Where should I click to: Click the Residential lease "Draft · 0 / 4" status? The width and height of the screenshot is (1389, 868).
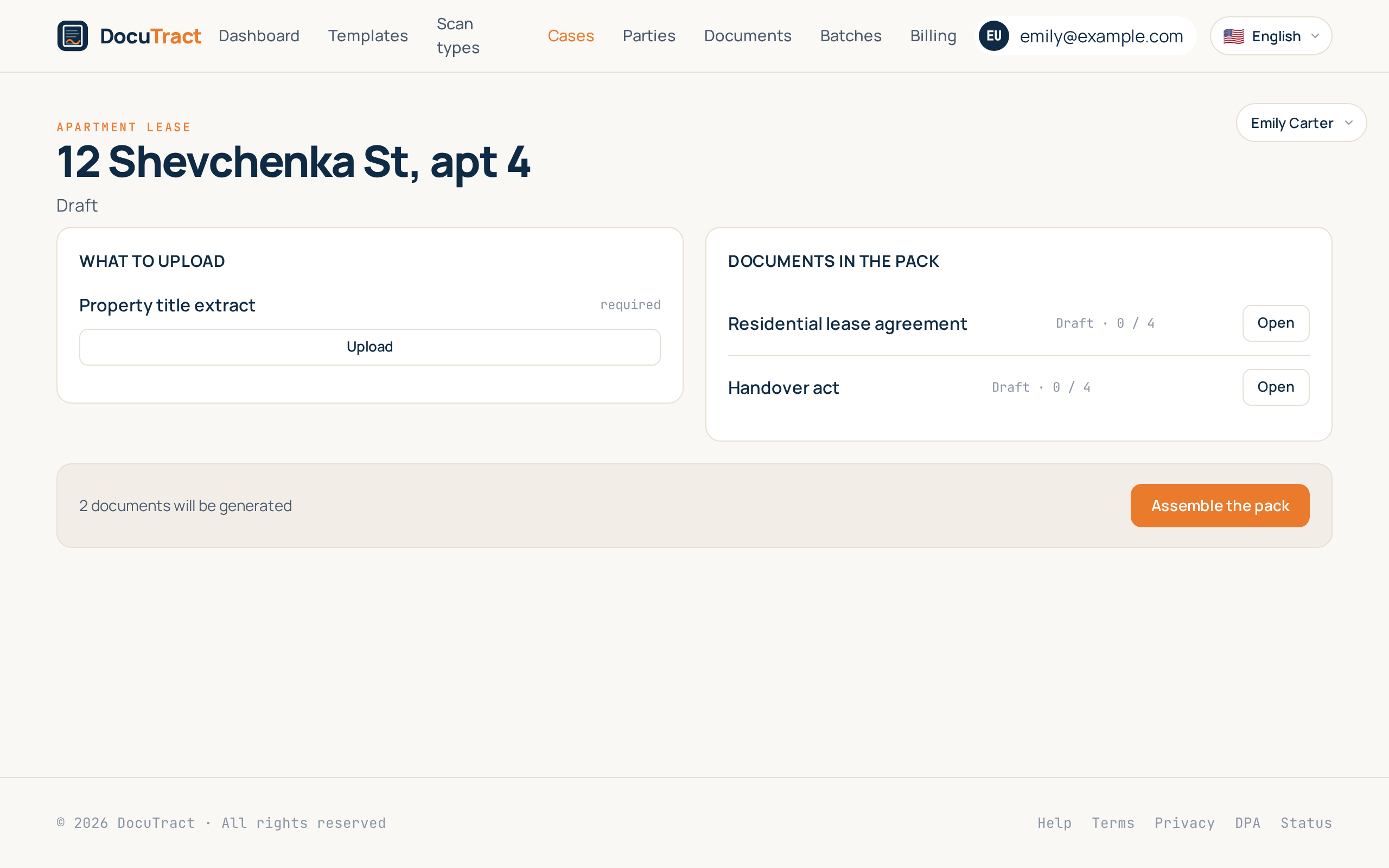(x=1105, y=323)
